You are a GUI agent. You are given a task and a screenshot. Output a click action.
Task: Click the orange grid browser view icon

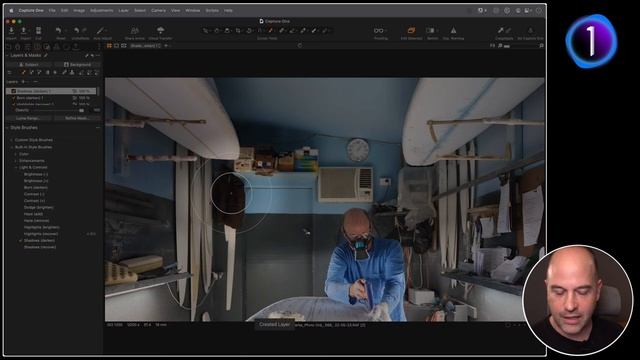(109, 46)
